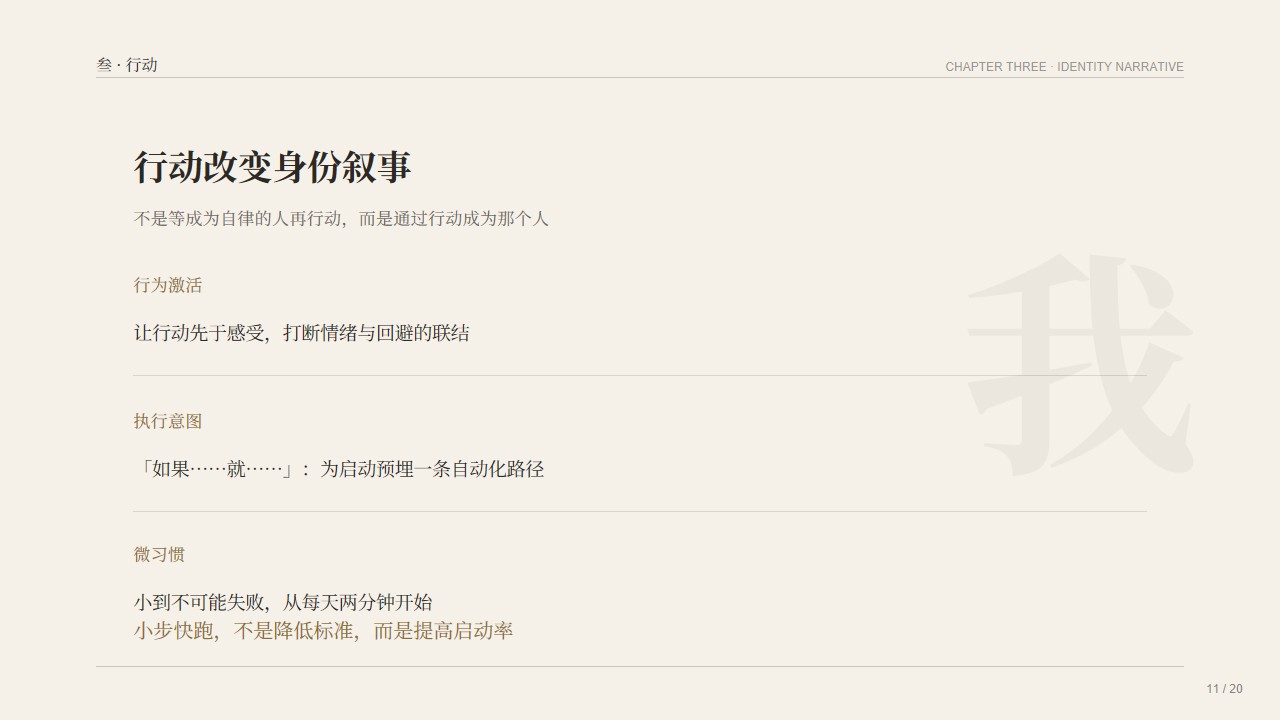The width and height of the screenshot is (1280, 720).
Task: Click the CHAPTER THREE · IDENTITY NARRATIVE header
Action: click(1064, 67)
